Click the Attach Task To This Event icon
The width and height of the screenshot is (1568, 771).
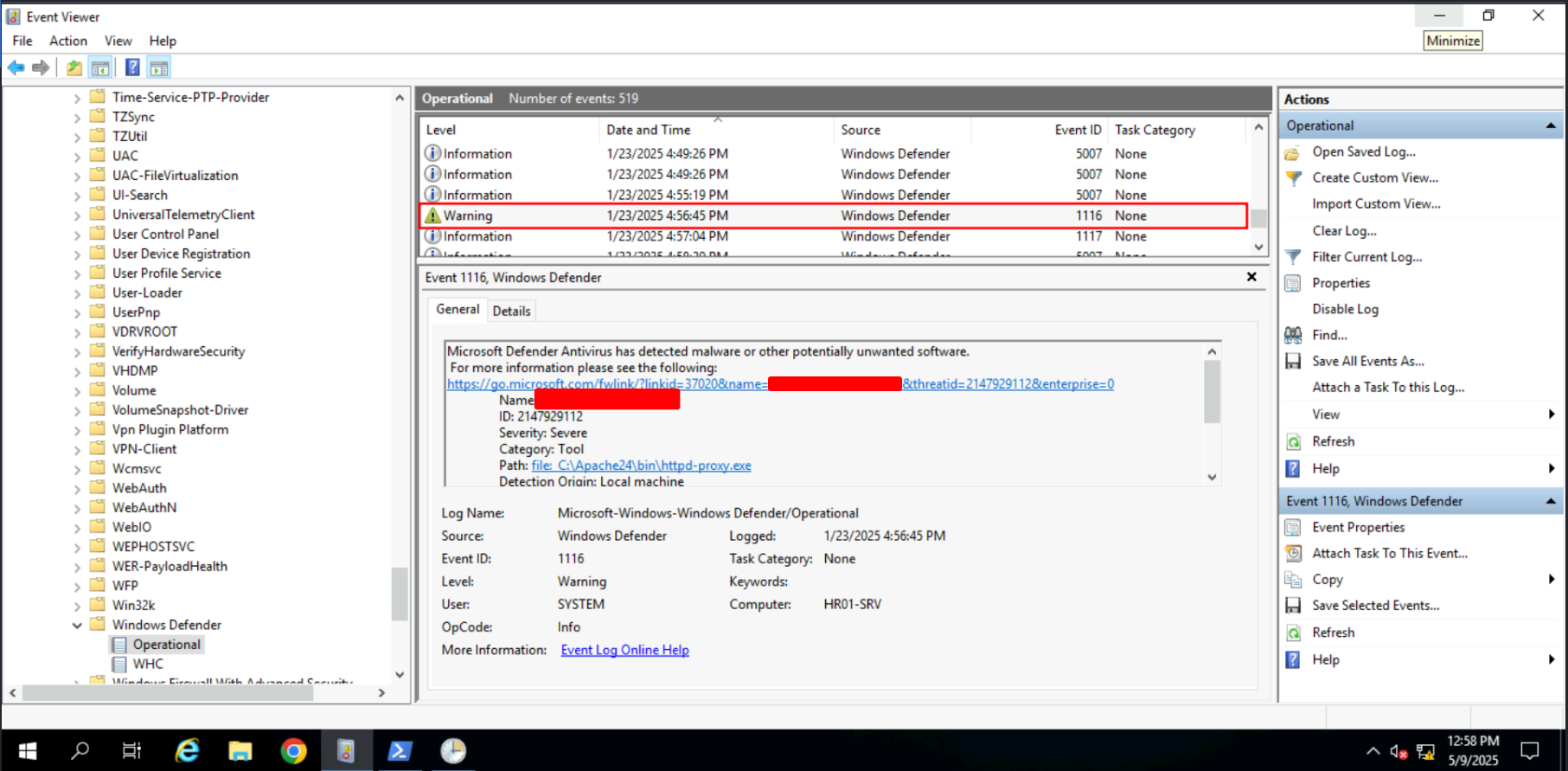1293,553
